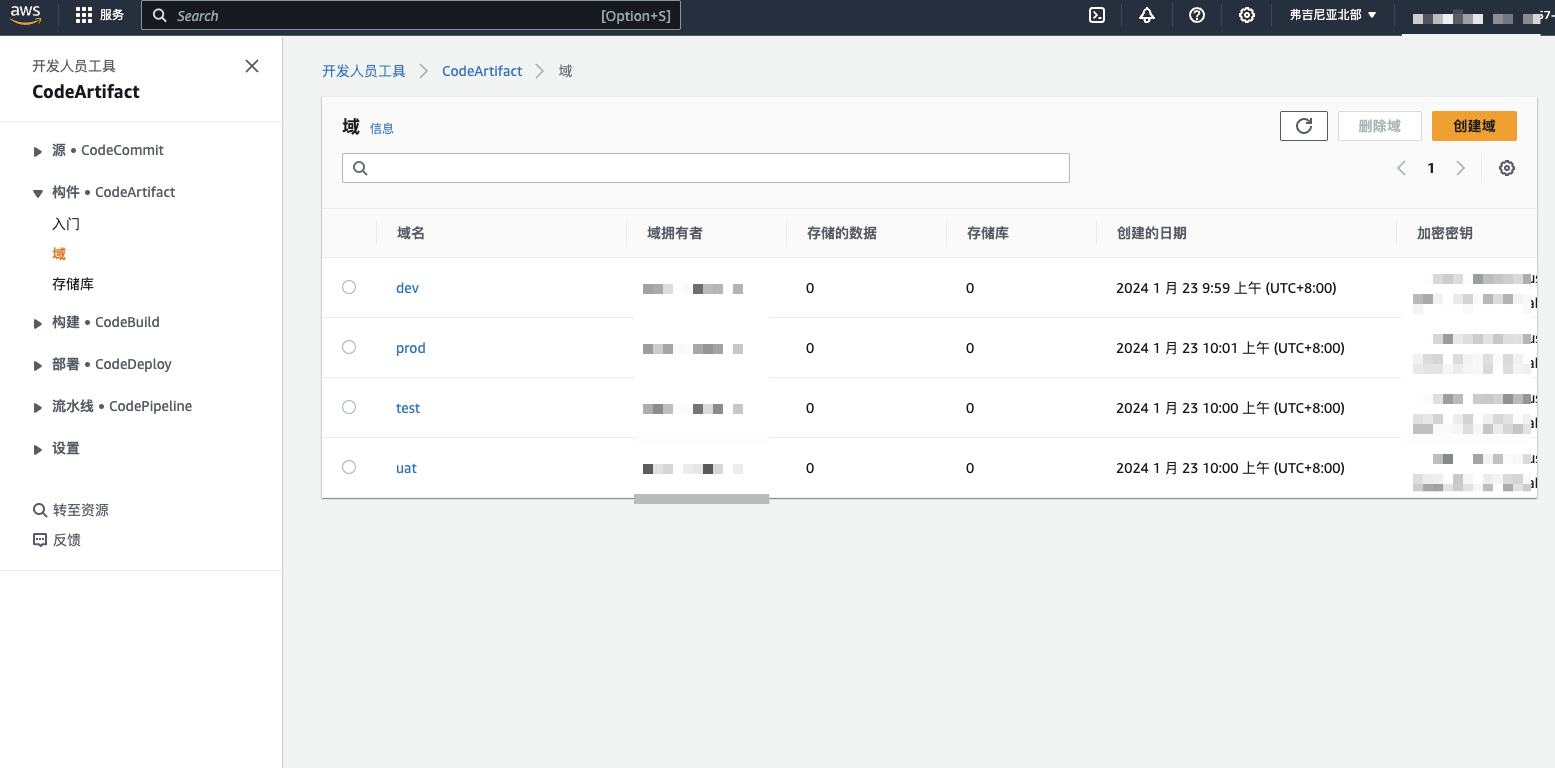Image resolution: width=1555 pixels, height=768 pixels.
Task: Click the CodeArtifact sidebar title
Action: 86,92
